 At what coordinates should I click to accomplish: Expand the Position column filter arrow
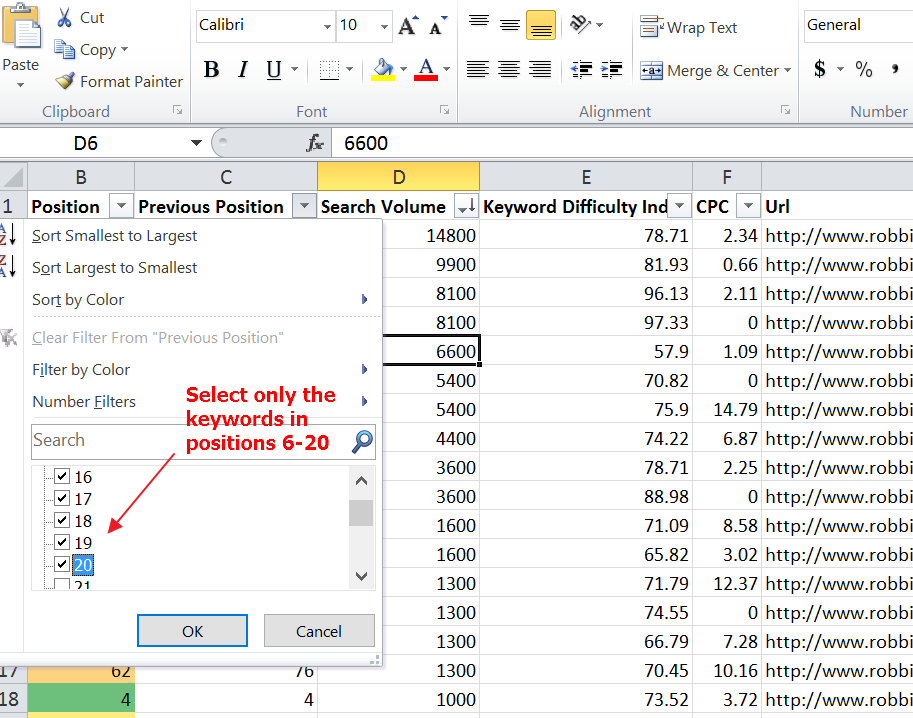pos(120,207)
